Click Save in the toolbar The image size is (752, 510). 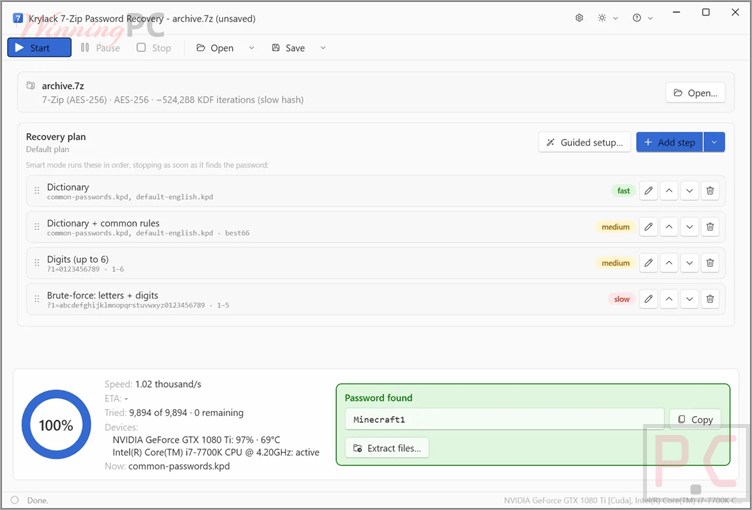[289, 47]
